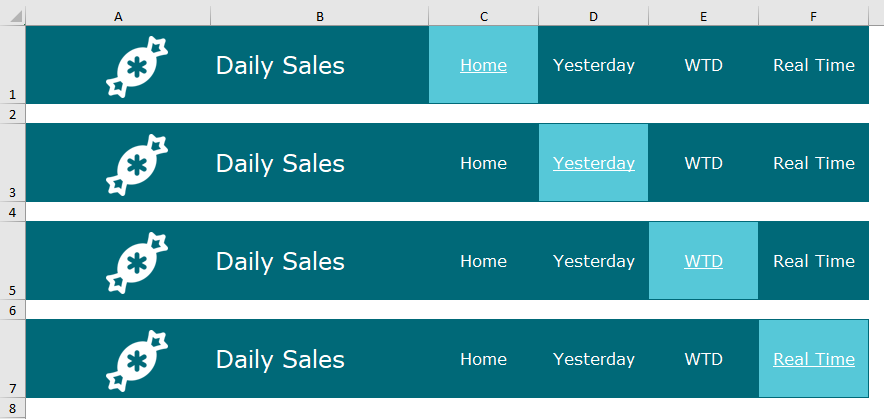Click the candy logo in row 3
The width and height of the screenshot is (884, 419).
(x=137, y=164)
